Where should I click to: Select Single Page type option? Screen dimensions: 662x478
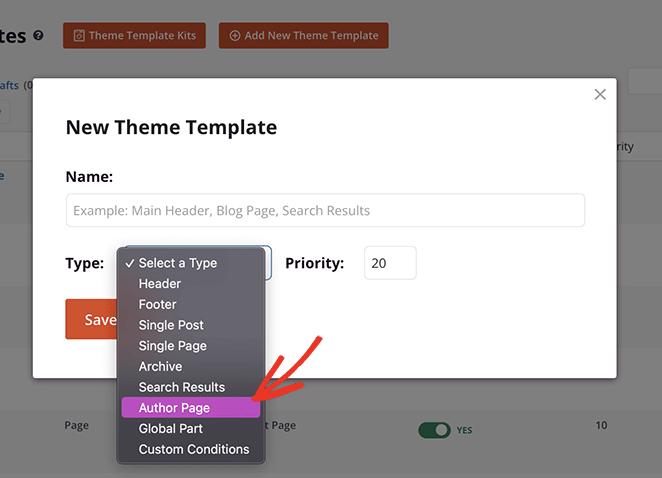pyautogui.click(x=191, y=346)
